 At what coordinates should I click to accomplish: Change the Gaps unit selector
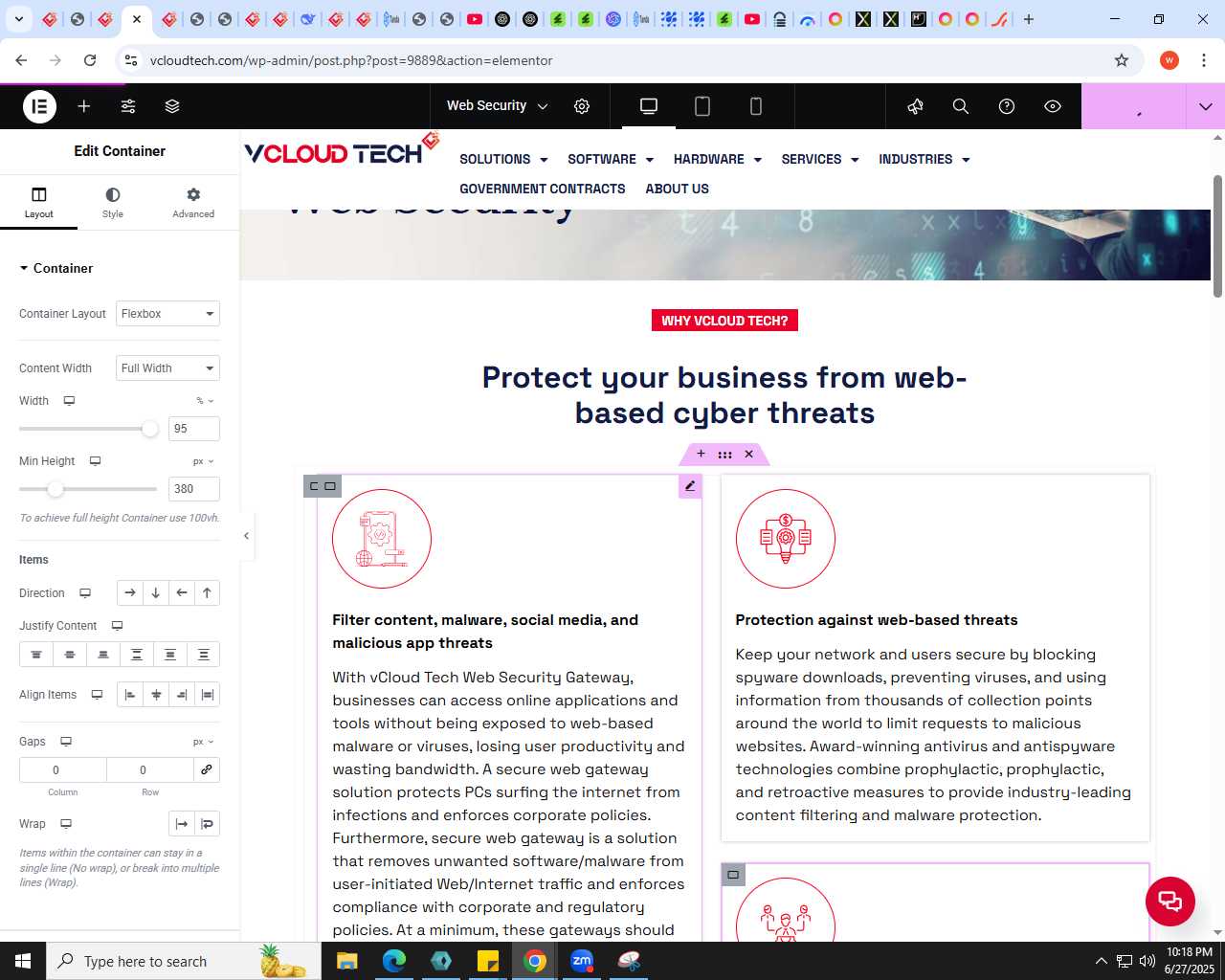coord(204,742)
